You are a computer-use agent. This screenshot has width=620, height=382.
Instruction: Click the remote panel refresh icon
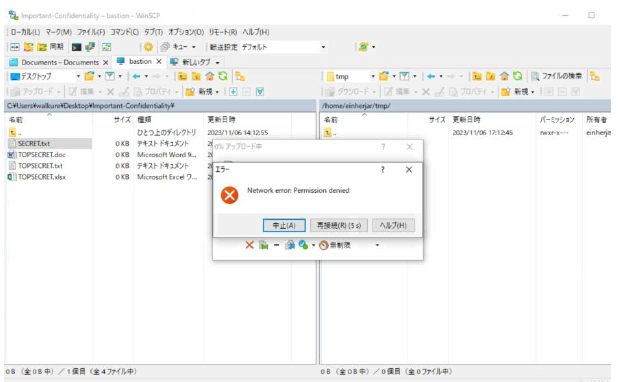[518, 76]
